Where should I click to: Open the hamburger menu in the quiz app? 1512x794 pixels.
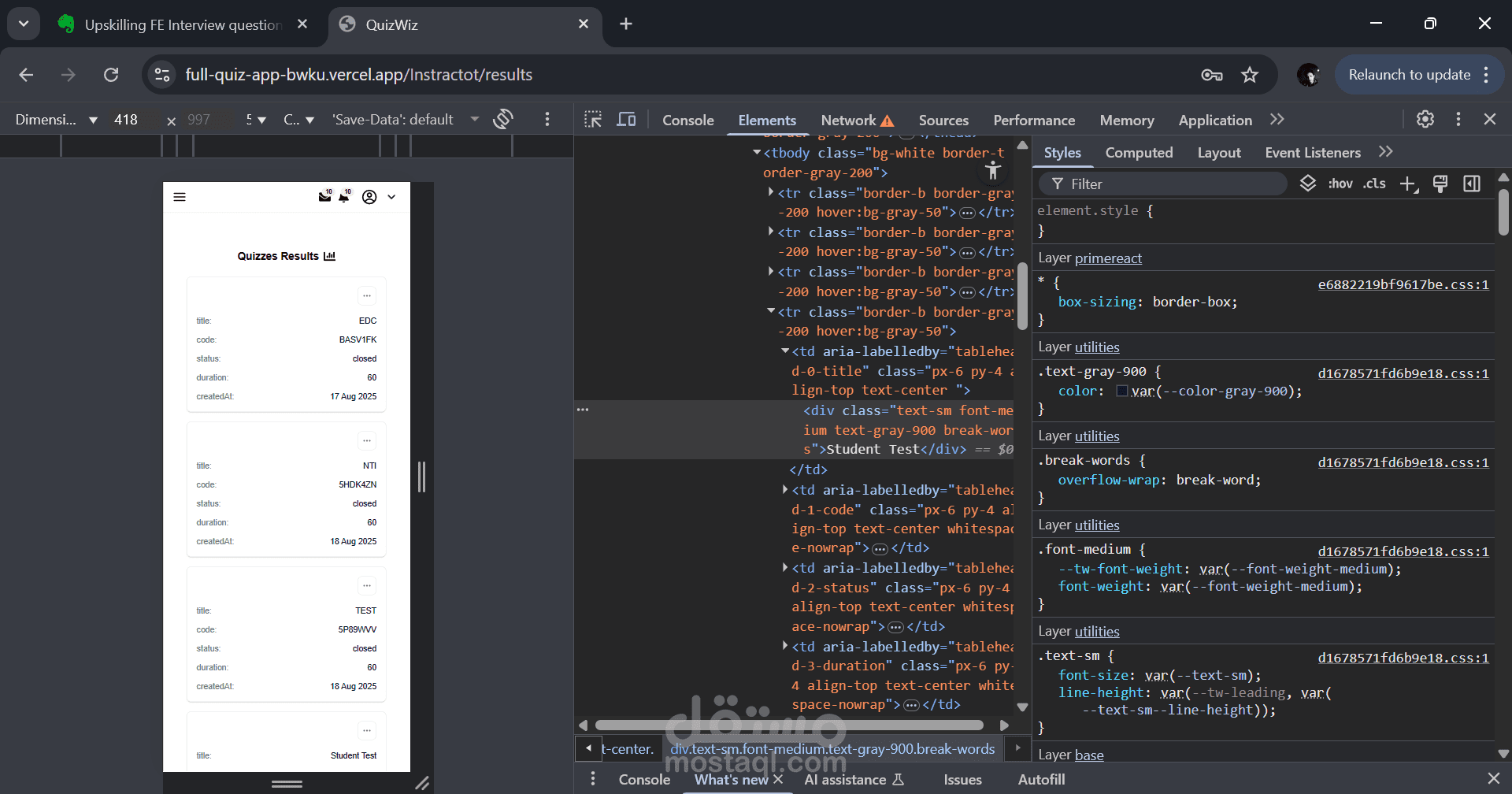(180, 197)
